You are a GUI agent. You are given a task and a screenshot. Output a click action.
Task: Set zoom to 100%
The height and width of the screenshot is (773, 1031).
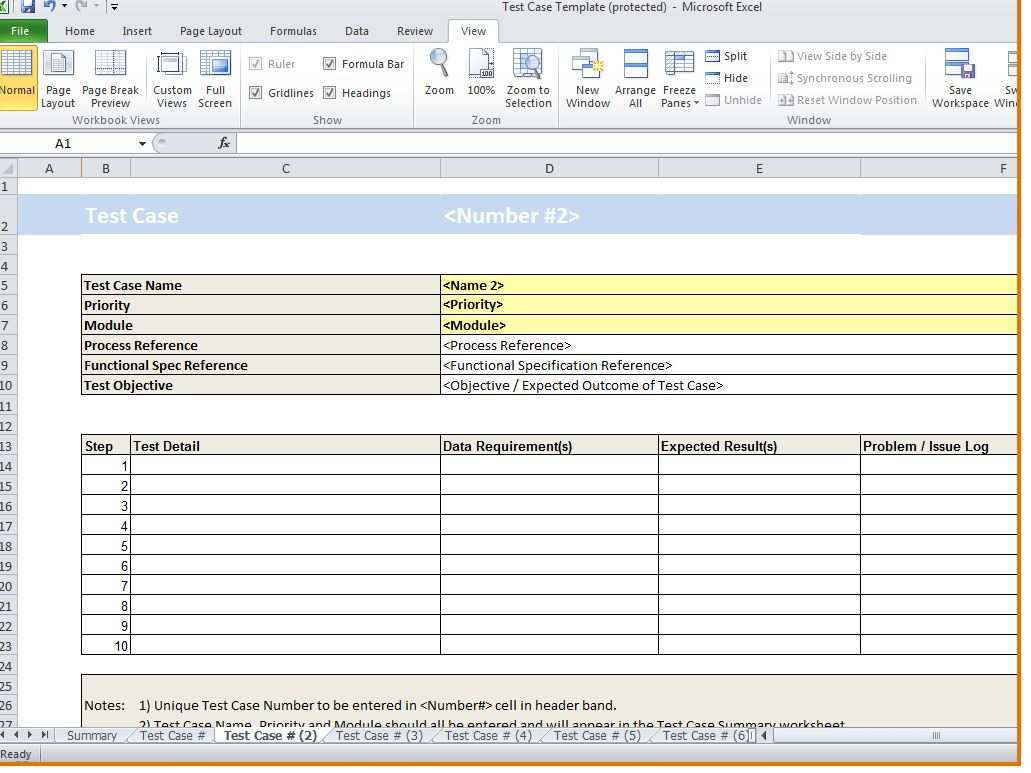click(481, 72)
